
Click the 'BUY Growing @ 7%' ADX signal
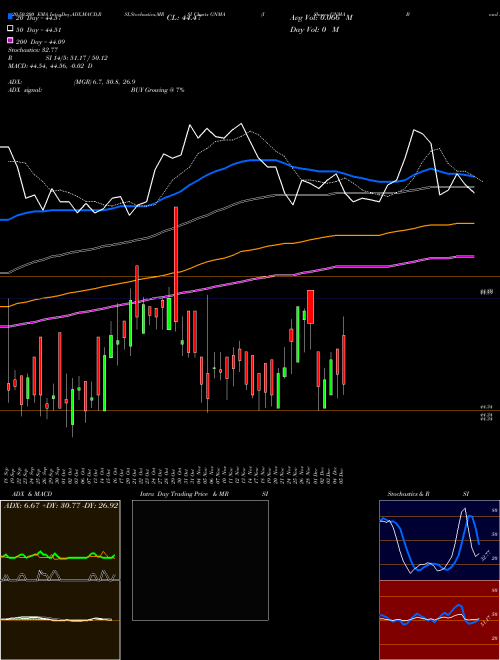click(x=157, y=90)
